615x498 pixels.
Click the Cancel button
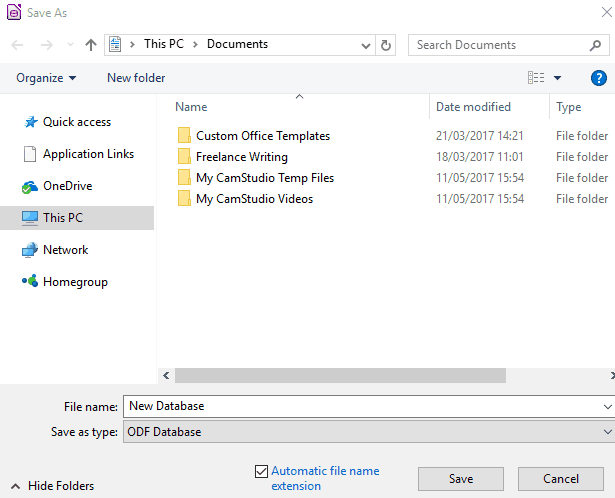[x=561, y=479]
